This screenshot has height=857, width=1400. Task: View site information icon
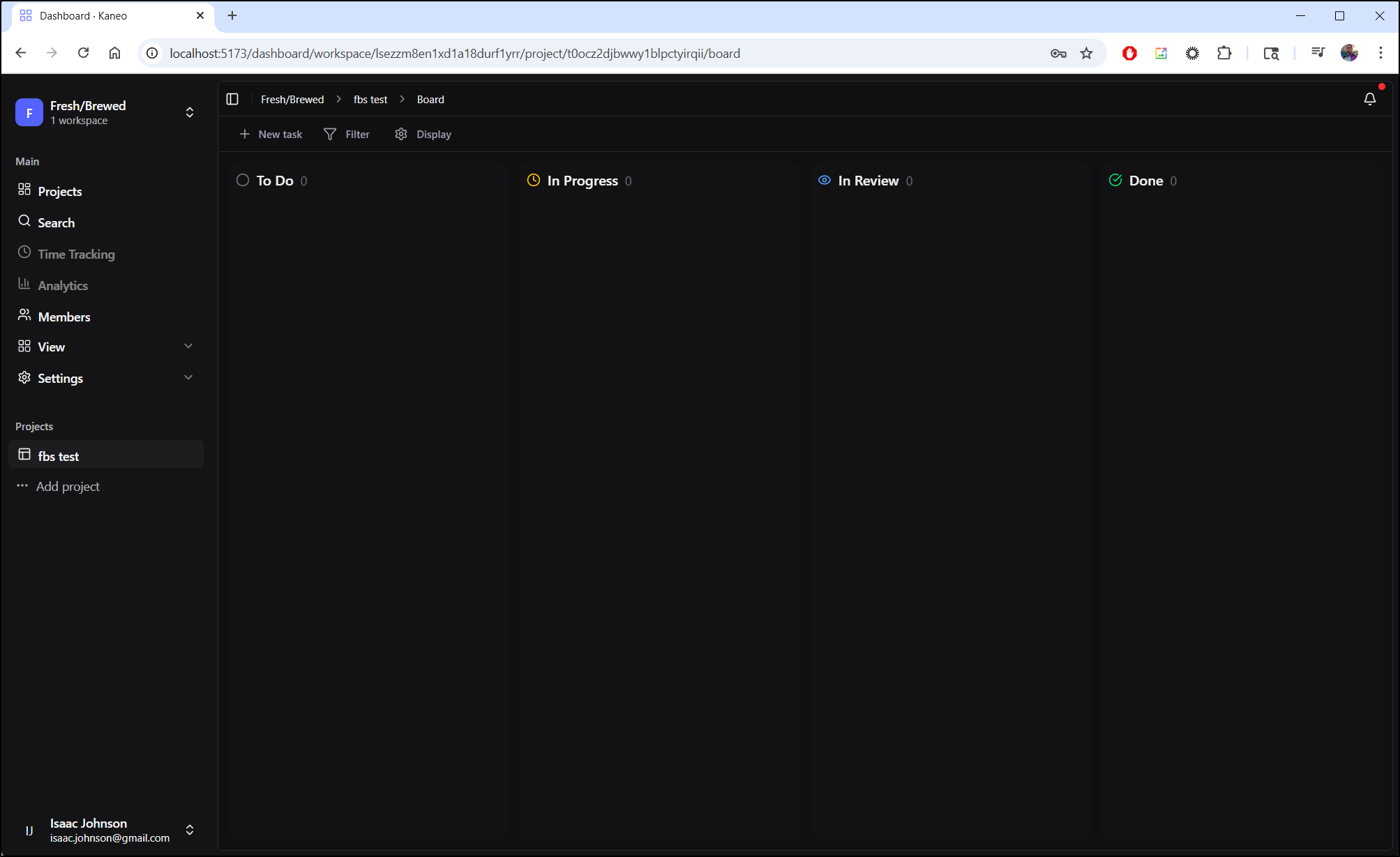pos(151,53)
